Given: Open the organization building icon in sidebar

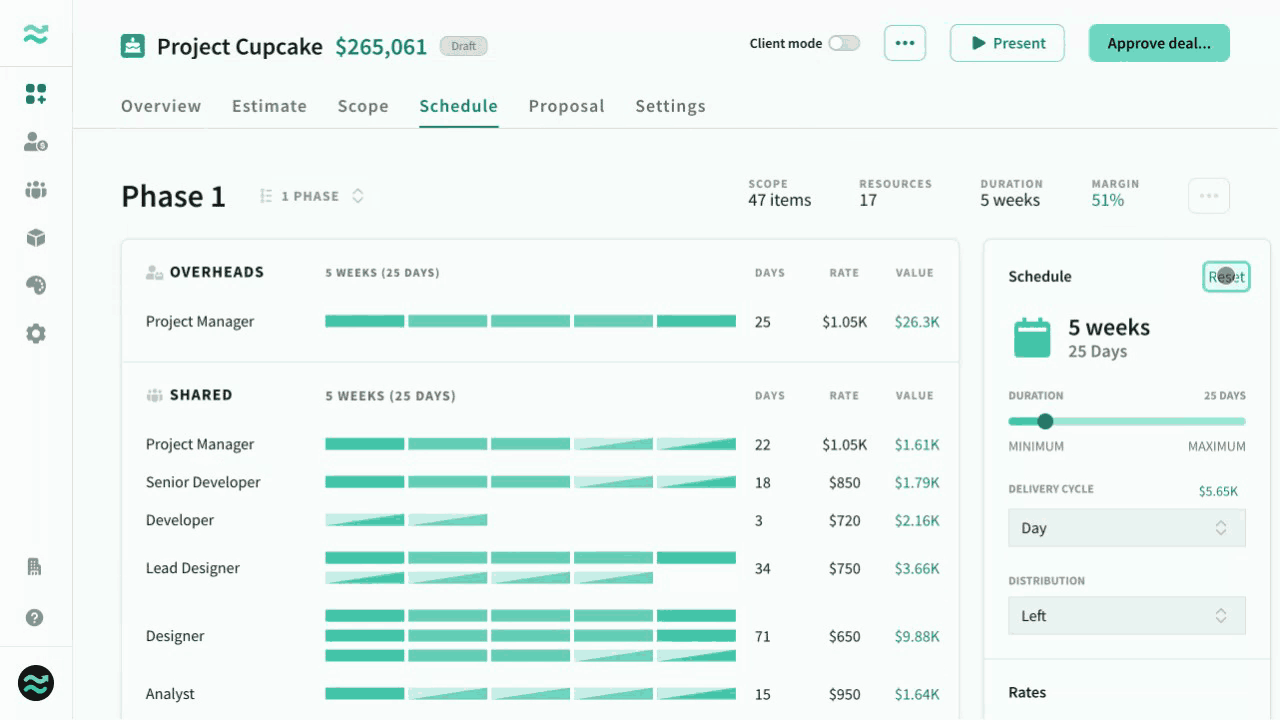Looking at the screenshot, I should [x=35, y=567].
